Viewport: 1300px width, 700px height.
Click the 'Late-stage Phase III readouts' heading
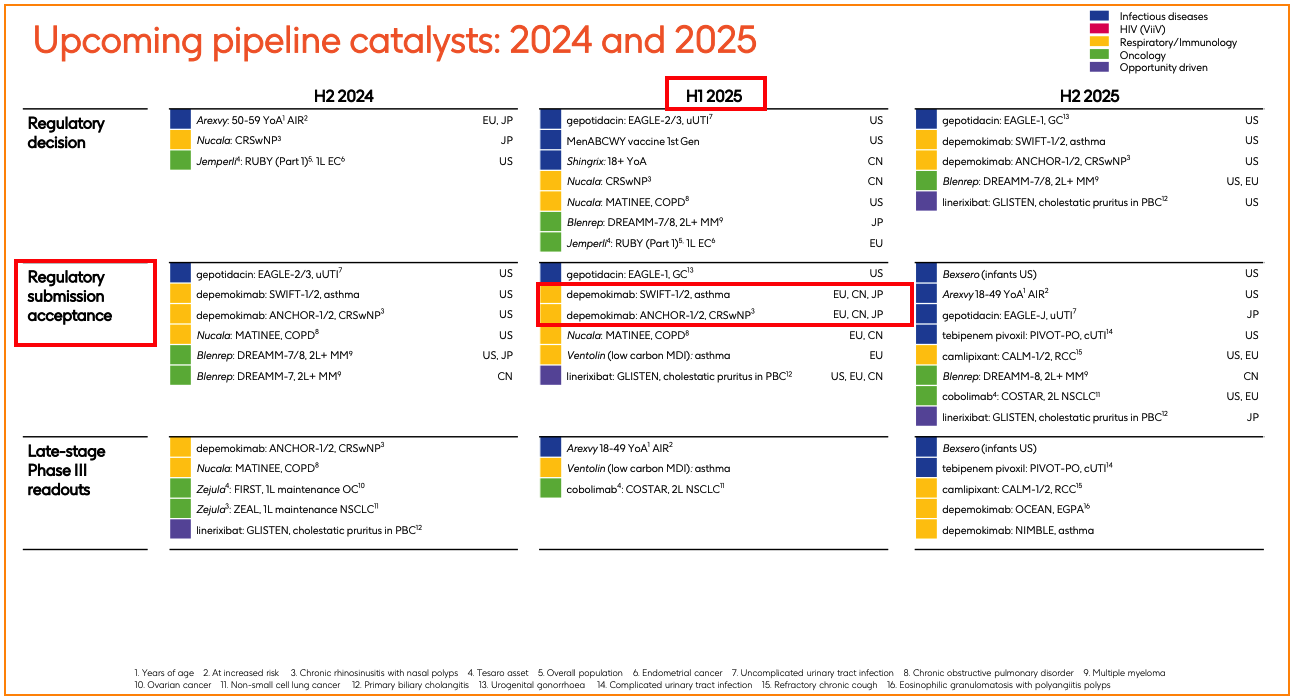click(66, 470)
